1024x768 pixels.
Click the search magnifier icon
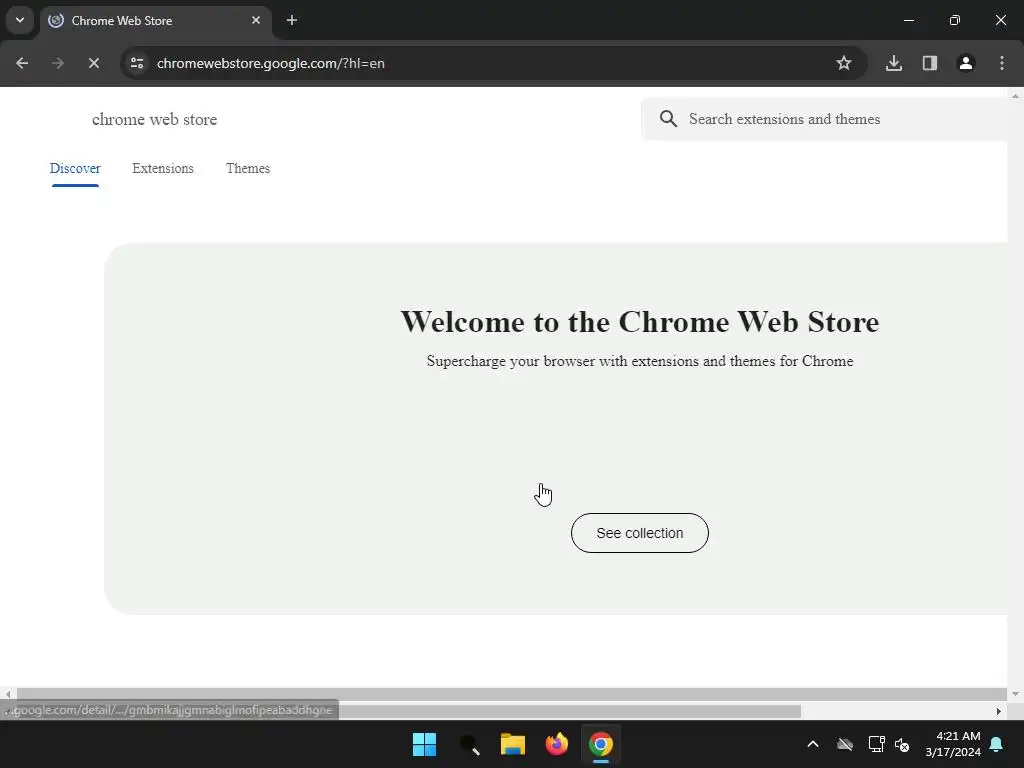pyautogui.click(x=668, y=119)
